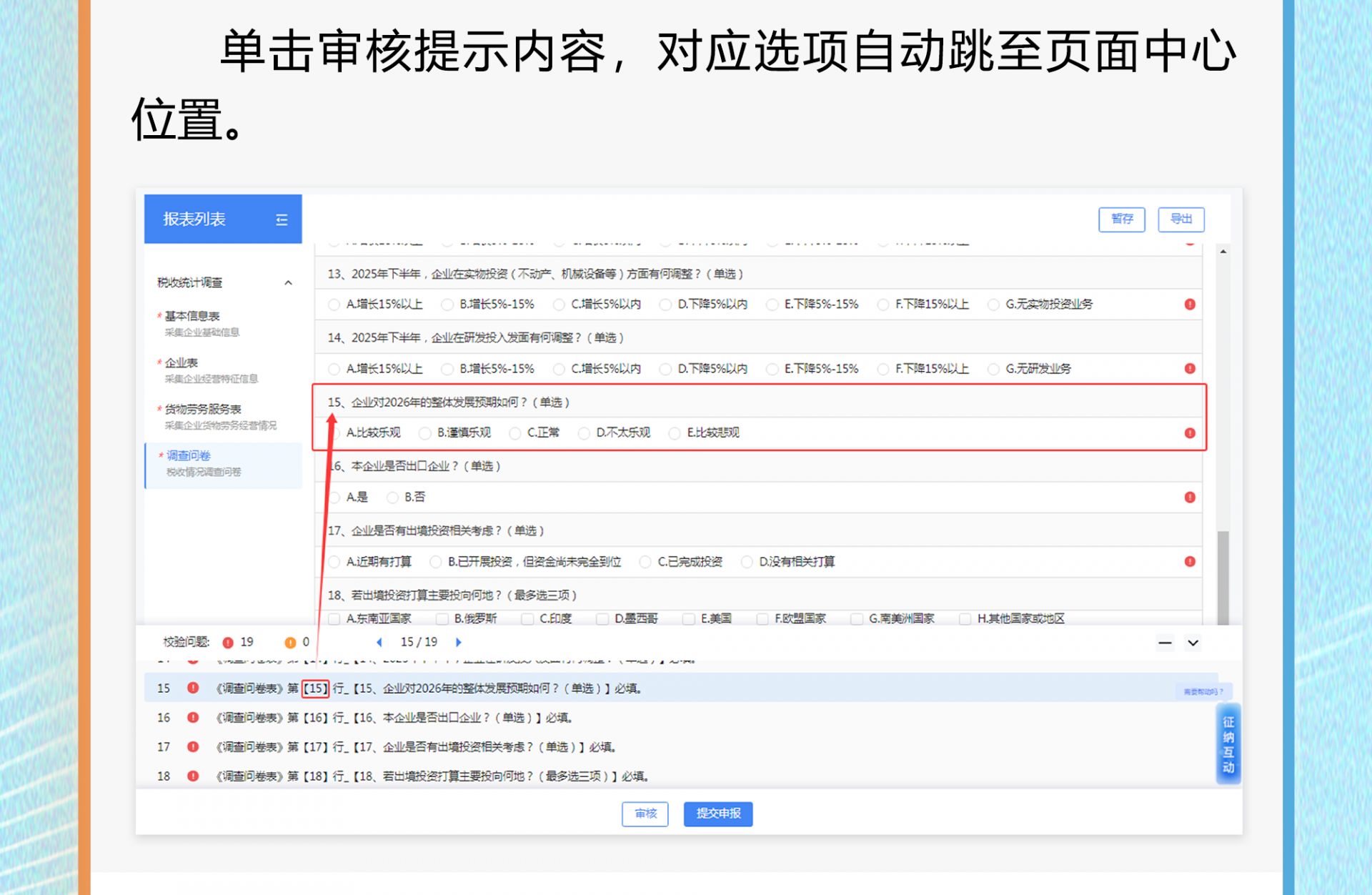Collapse validation panel with down chevron

pos(1193,643)
